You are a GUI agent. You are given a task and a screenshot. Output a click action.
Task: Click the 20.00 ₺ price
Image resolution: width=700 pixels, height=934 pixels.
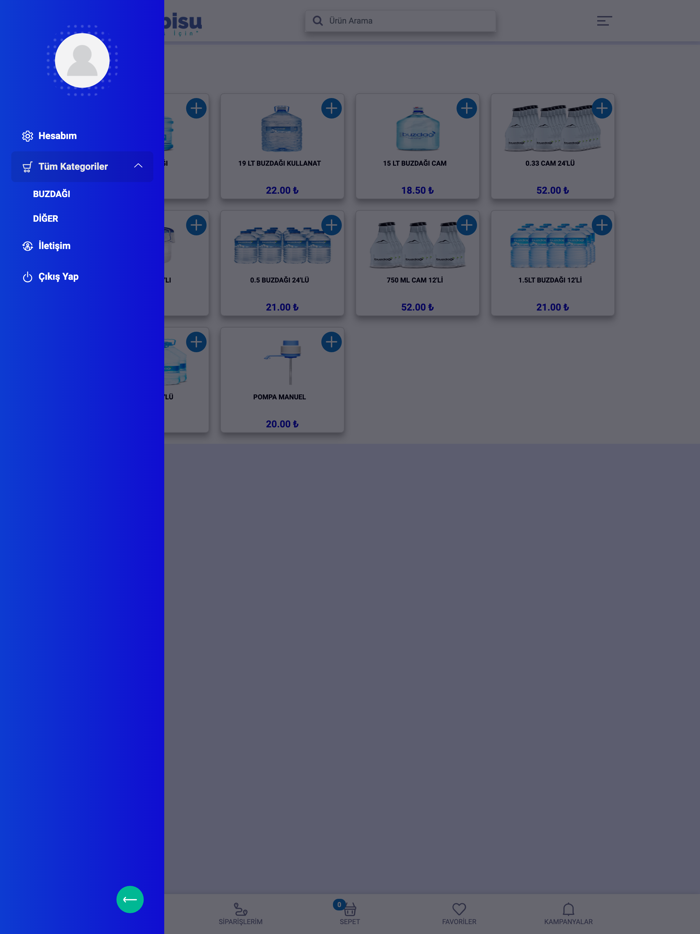coord(282,424)
